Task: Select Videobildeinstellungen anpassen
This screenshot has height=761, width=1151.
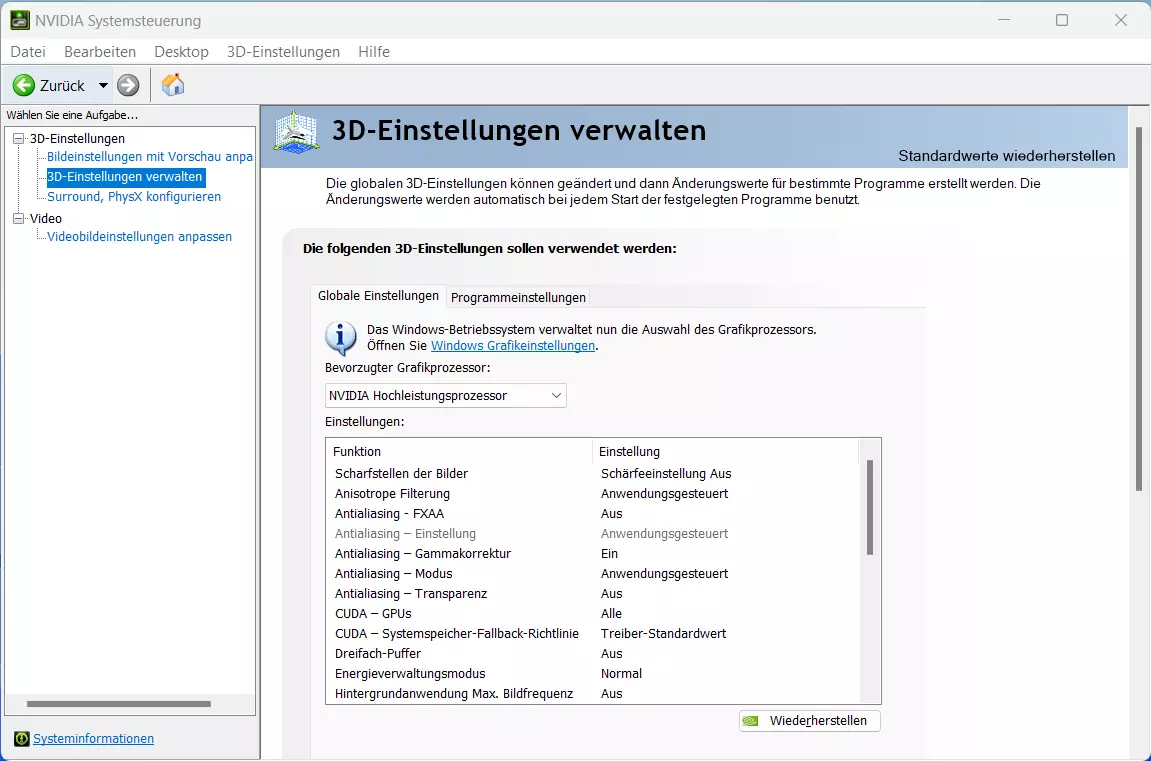Action: click(x=139, y=237)
